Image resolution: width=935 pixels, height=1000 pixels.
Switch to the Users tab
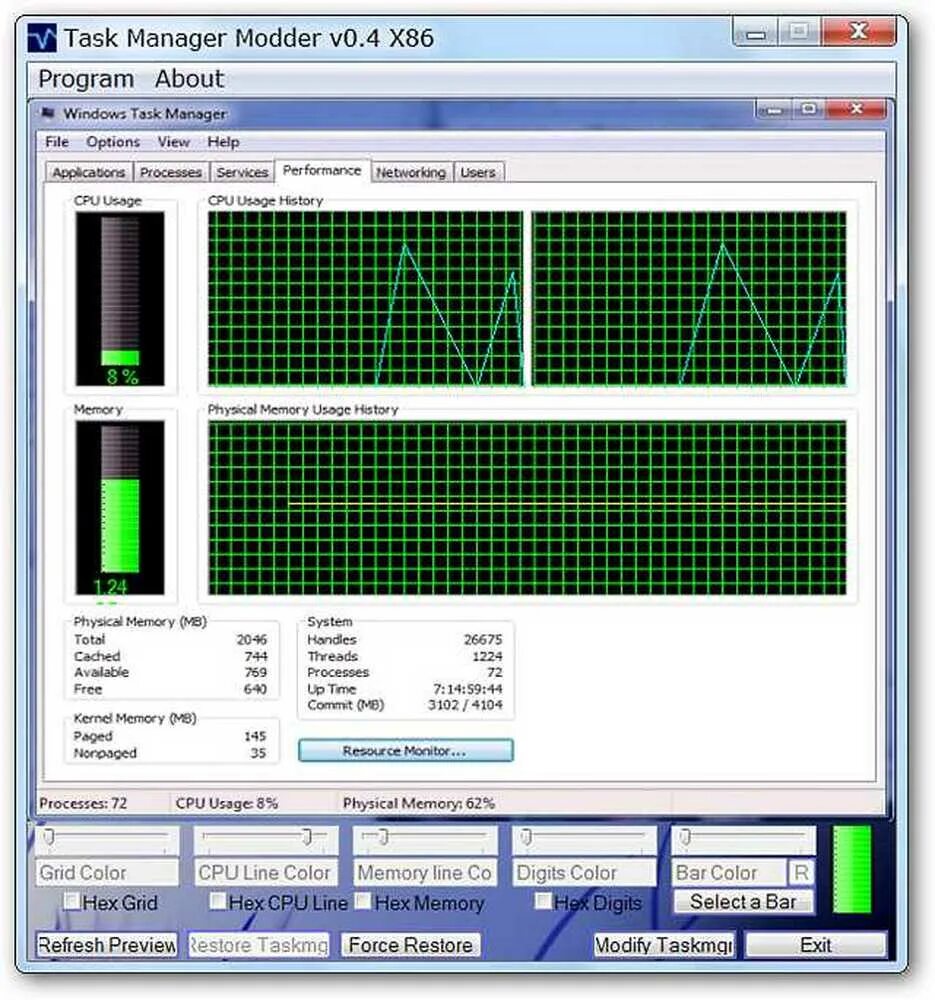pyautogui.click(x=478, y=172)
